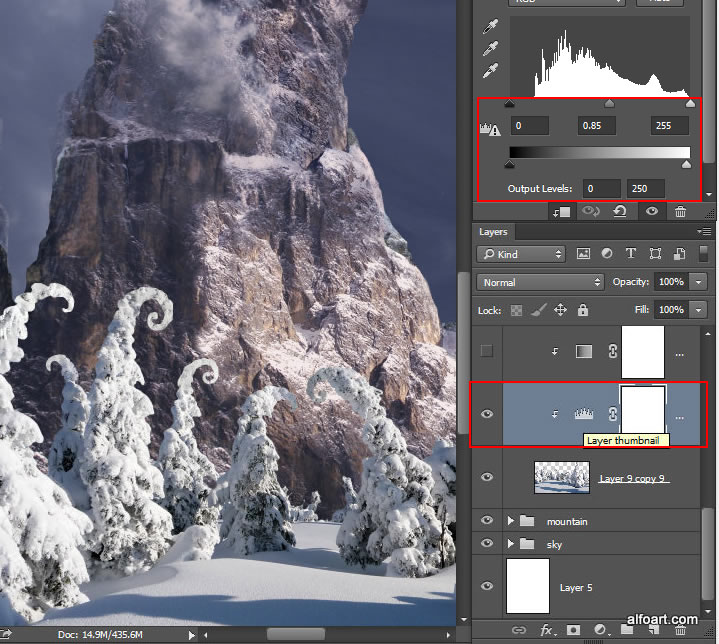Select the Layers panel tab
The height and width of the screenshot is (644, 719).
pos(493,232)
